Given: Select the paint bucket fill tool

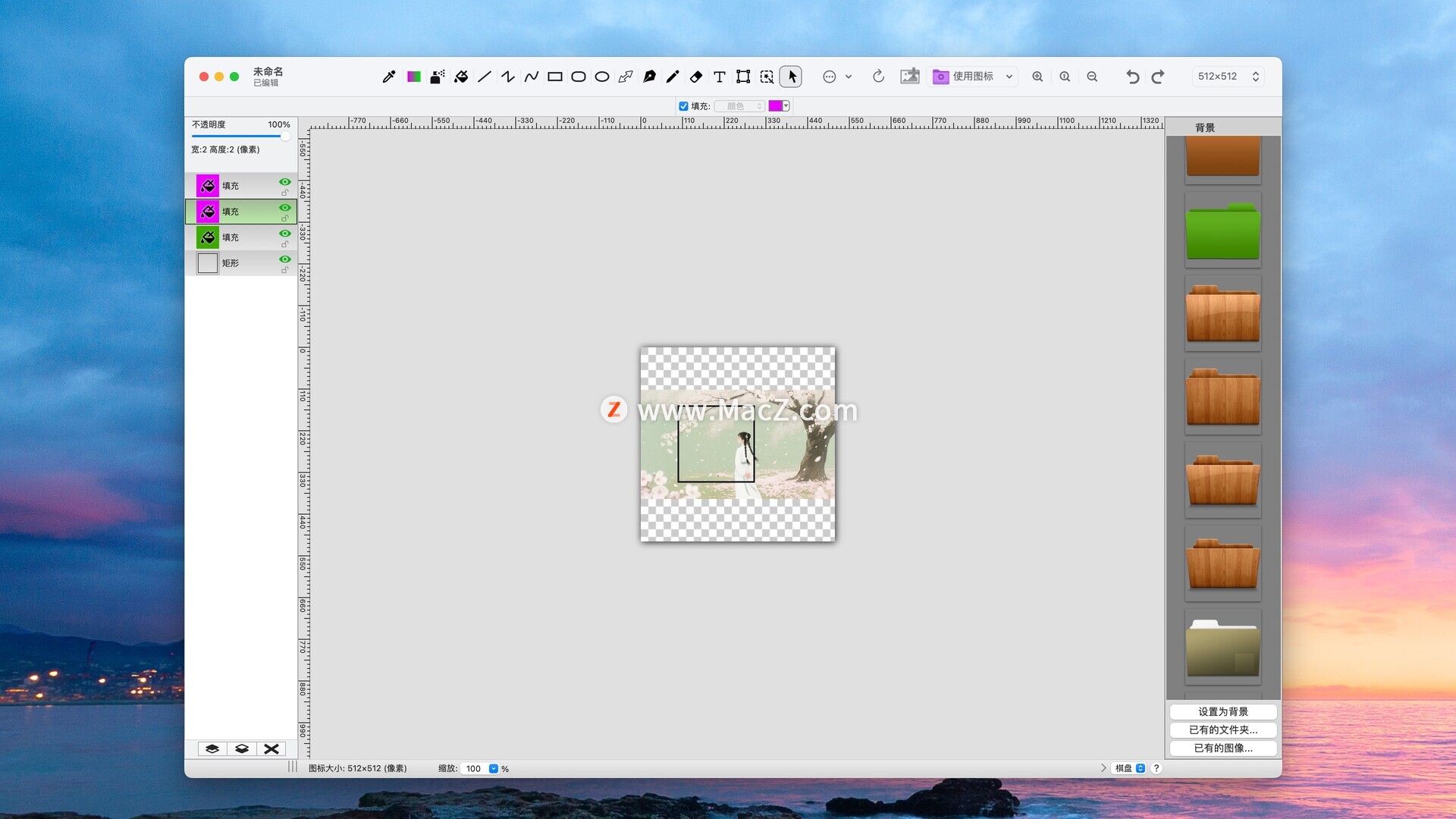Looking at the screenshot, I should click(x=461, y=77).
